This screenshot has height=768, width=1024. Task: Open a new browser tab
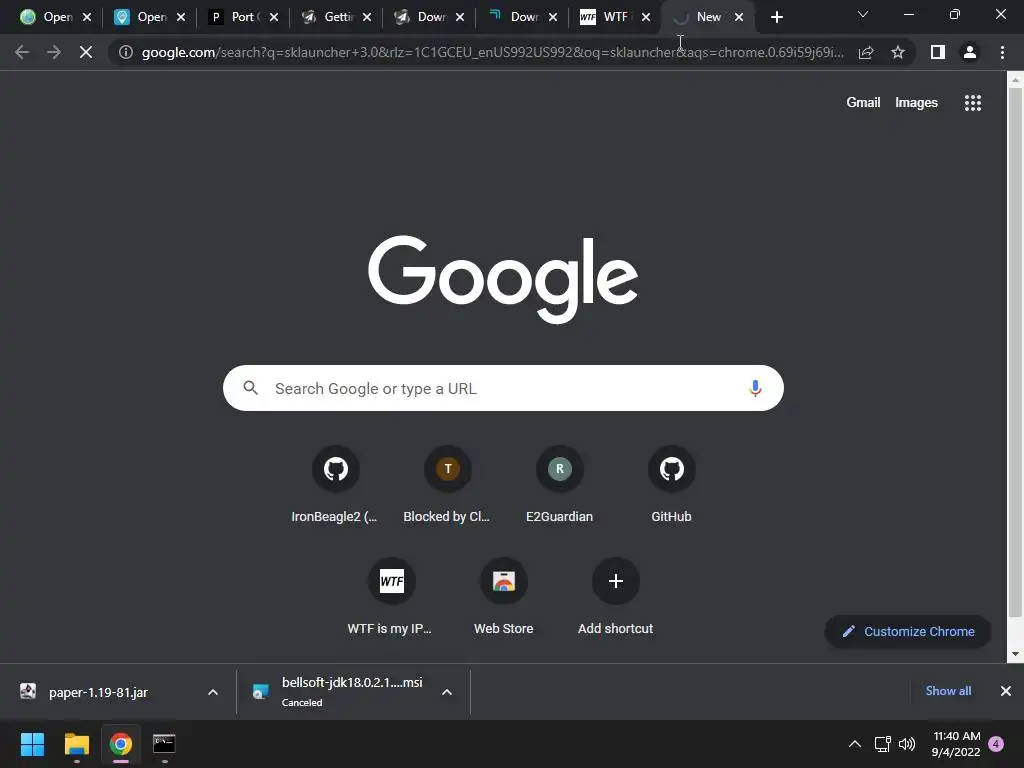coord(776,18)
